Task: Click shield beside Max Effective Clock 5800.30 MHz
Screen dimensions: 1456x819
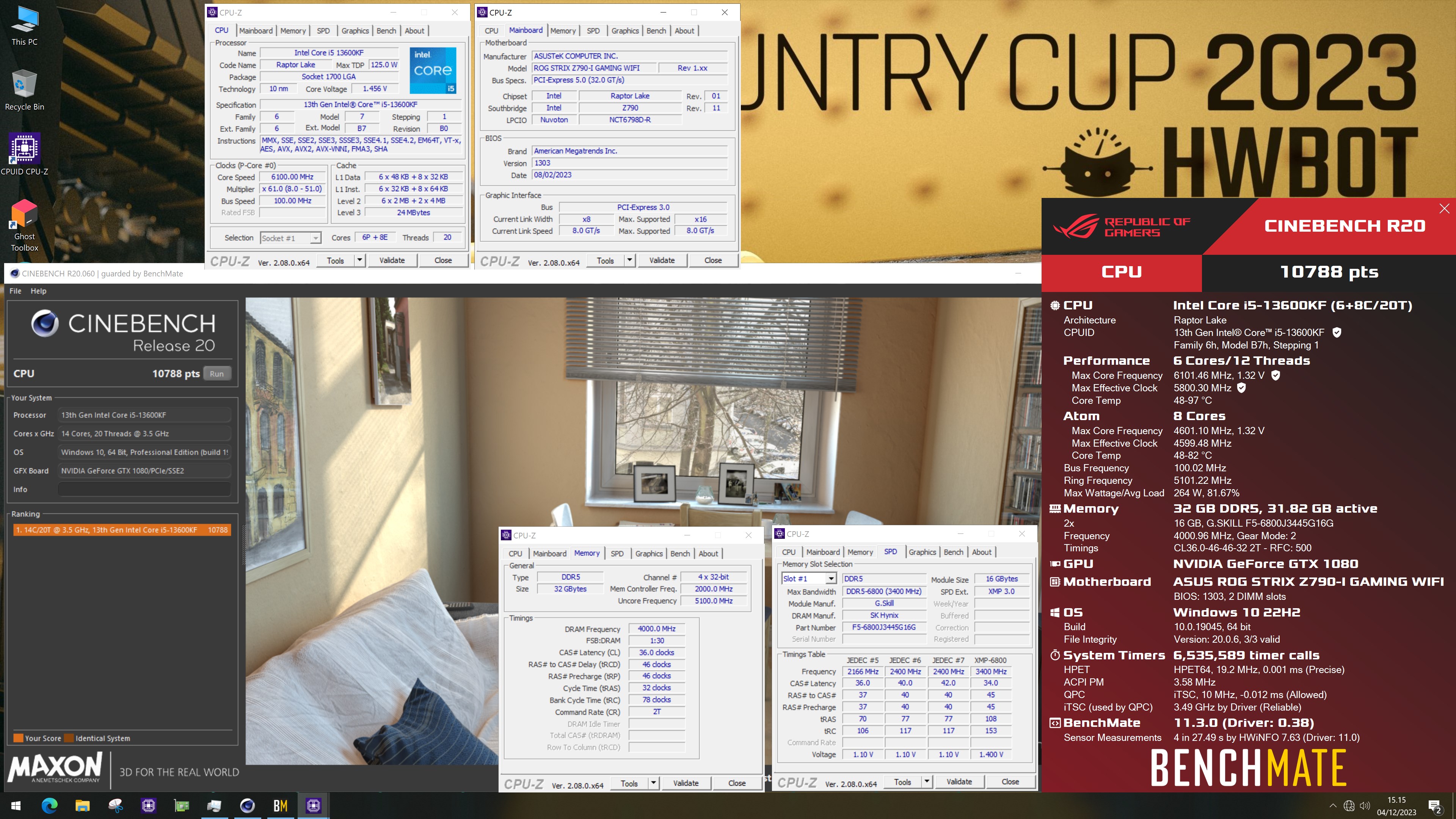Action: pos(1241,388)
